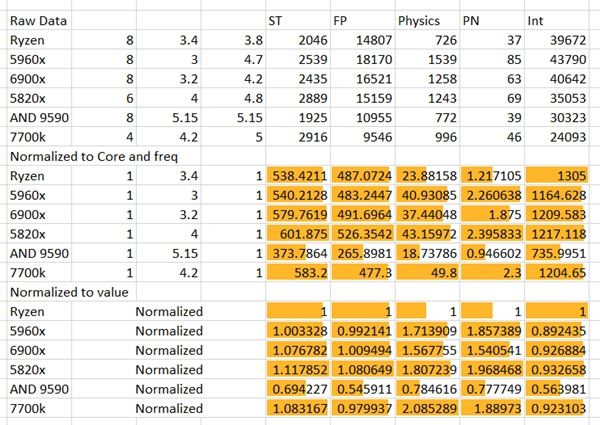Image resolution: width=600 pixels, height=425 pixels.
Task: Select the cell with value 35053
Action: [557, 98]
